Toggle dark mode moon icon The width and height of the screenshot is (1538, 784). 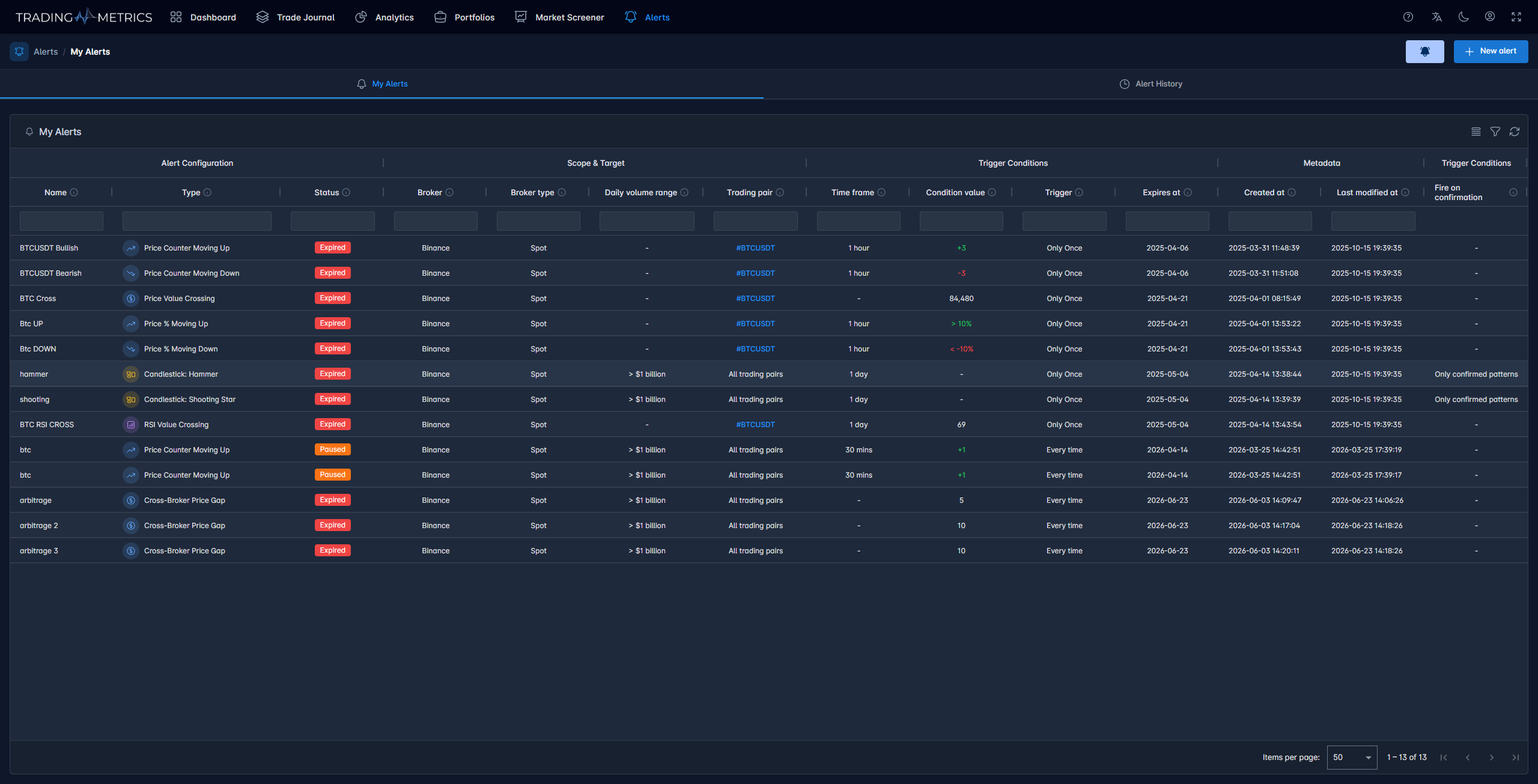click(x=1464, y=17)
